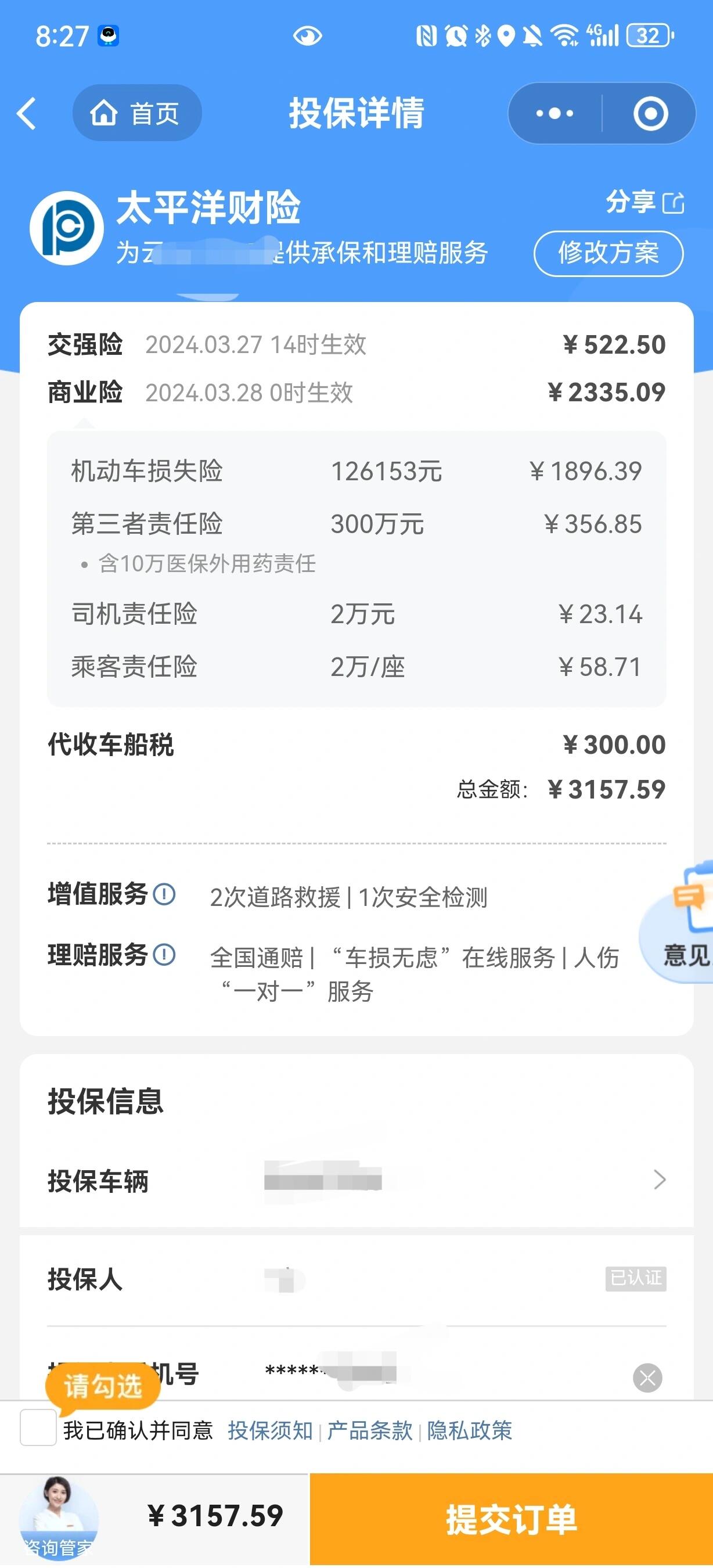Expand 投保车辆 details chevron
This screenshot has width=713, height=1568.
click(x=659, y=1179)
